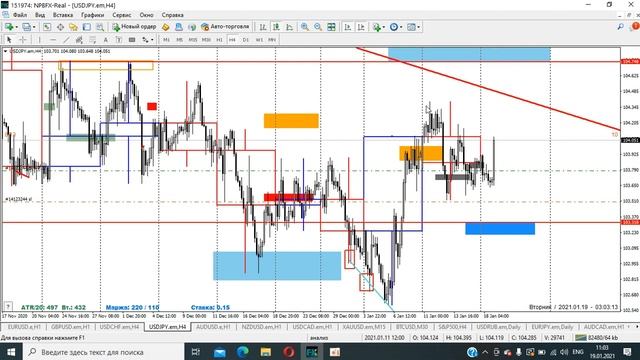
Task: Switch to the USDRUB.em,Daily chart tab
Action: click(498, 327)
